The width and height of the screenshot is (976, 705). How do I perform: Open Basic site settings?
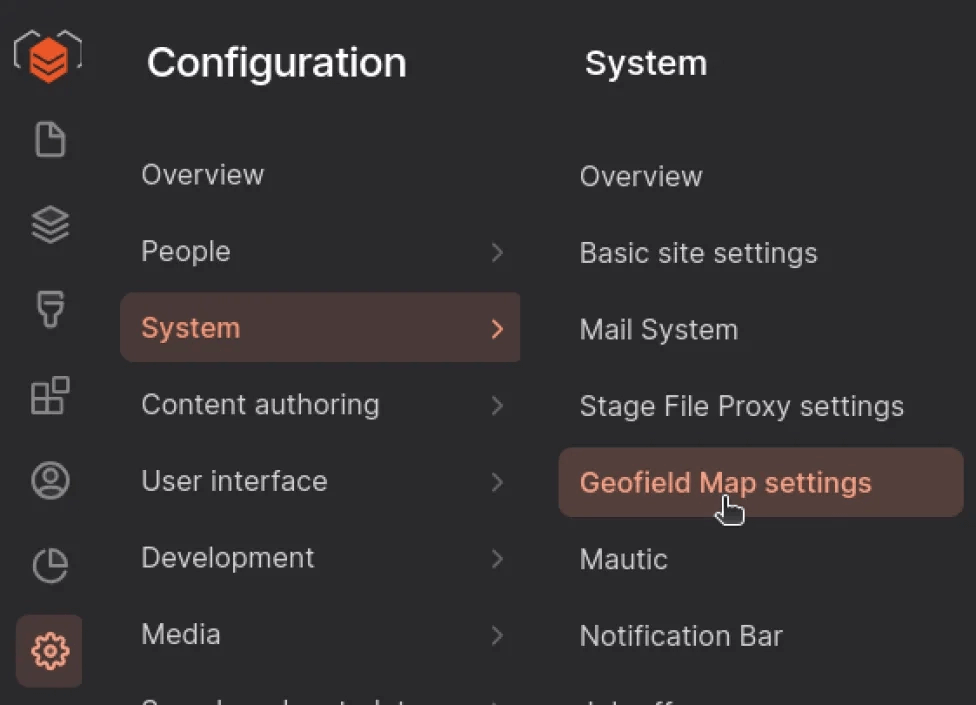tap(697, 253)
